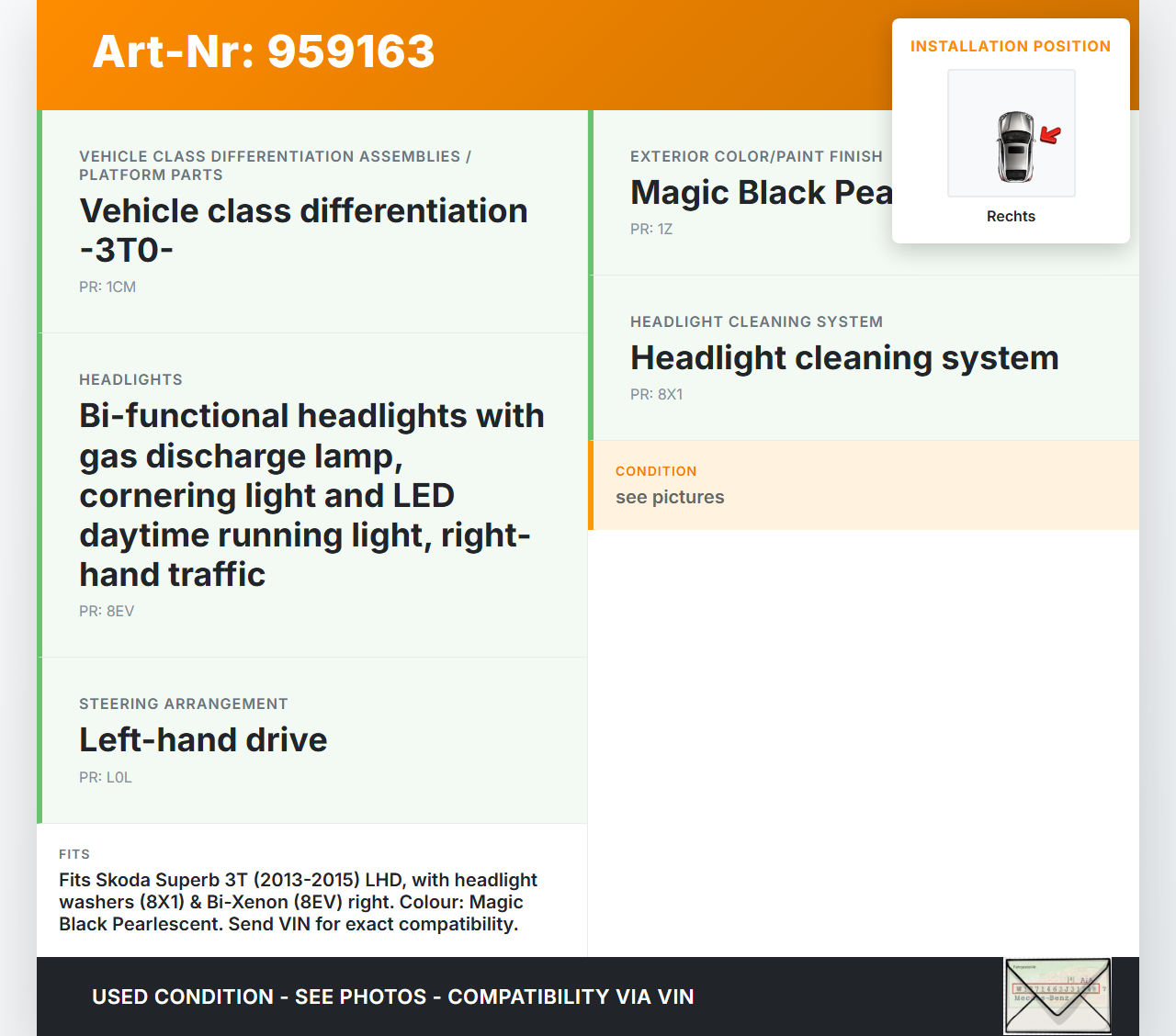Click the 'Steering Arrangement' label
Screen dimensions: 1176x1036
click(184, 704)
